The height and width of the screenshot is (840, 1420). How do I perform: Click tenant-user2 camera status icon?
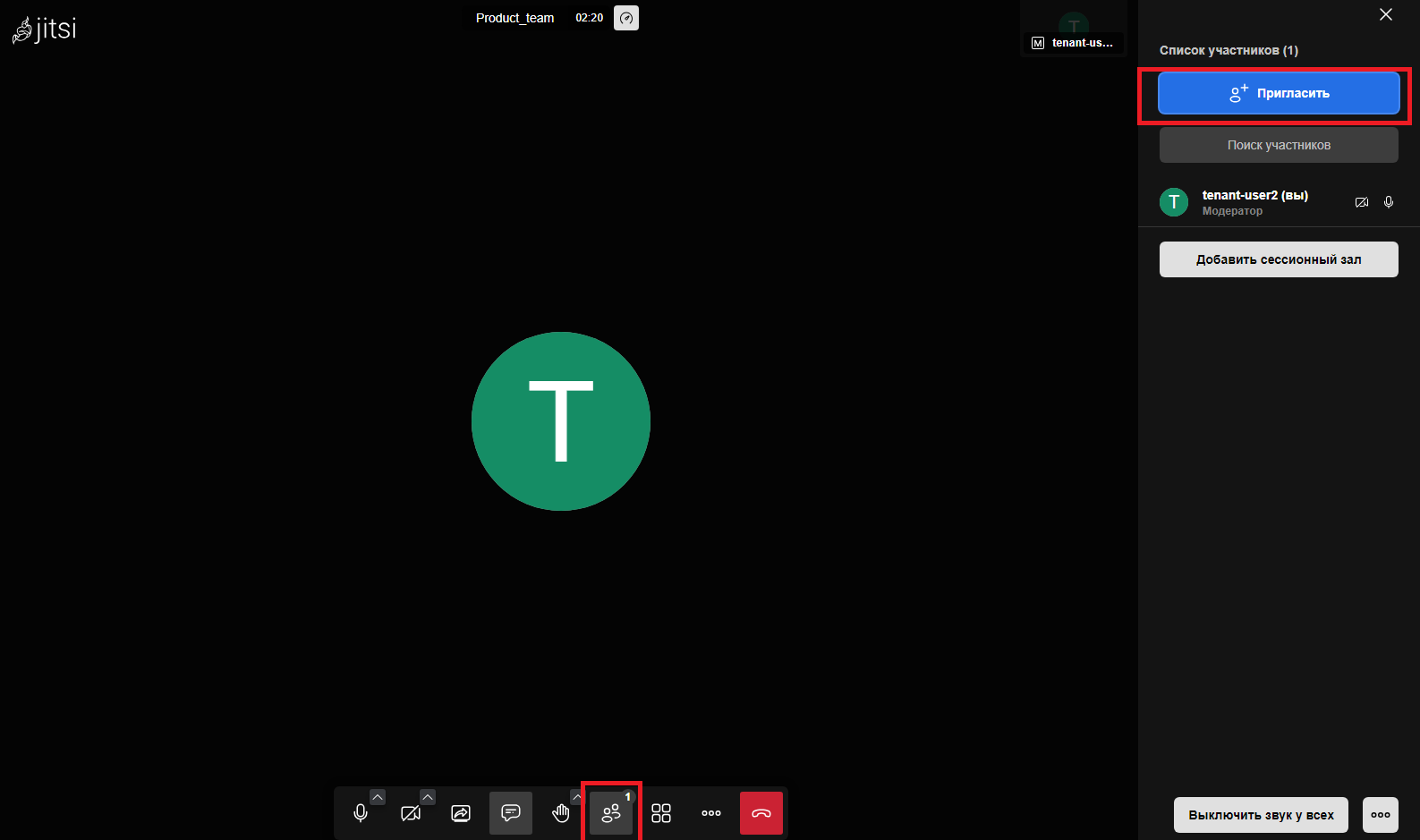point(1362,202)
